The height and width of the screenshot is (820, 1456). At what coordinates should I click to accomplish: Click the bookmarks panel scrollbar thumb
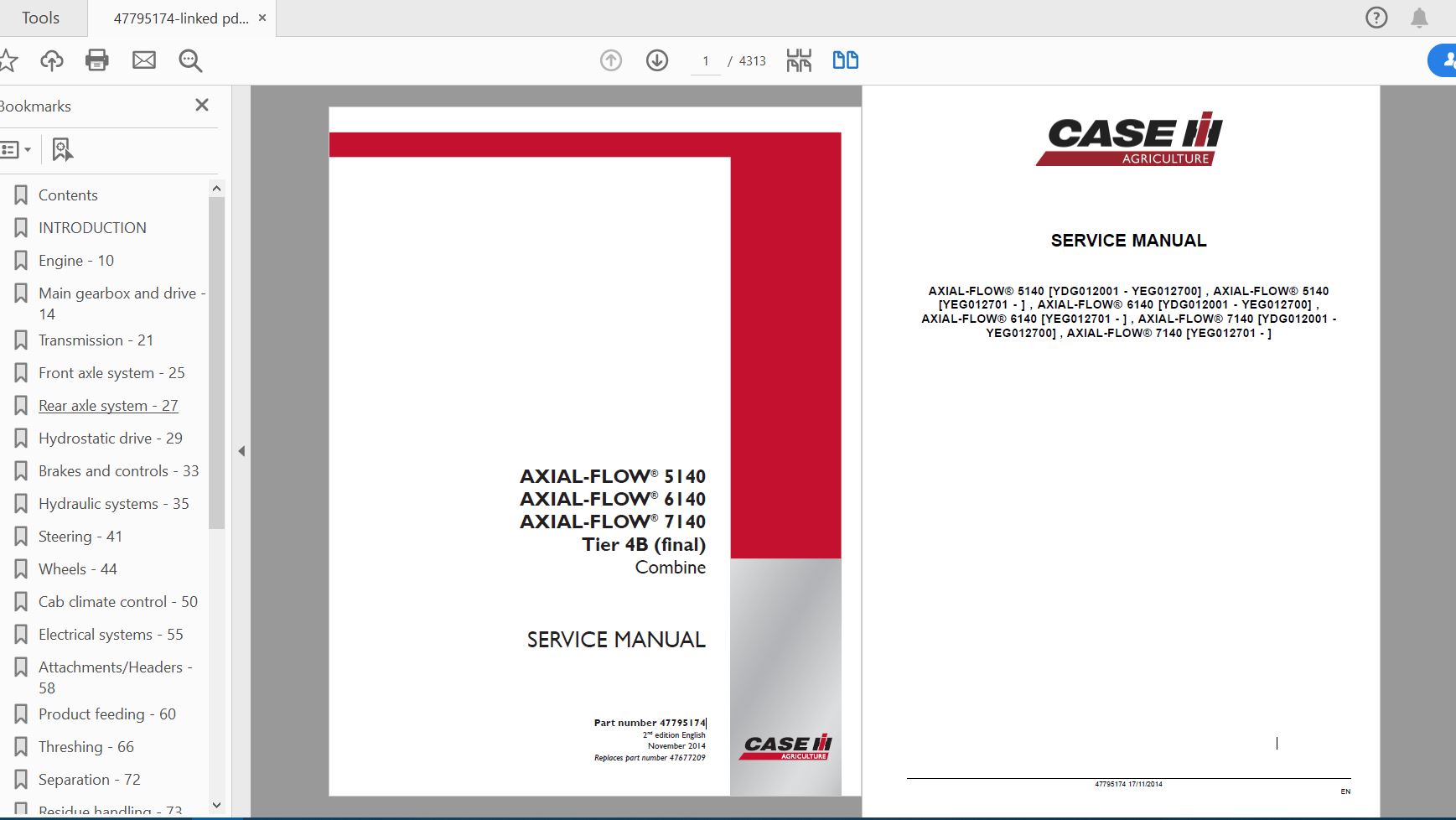216,363
